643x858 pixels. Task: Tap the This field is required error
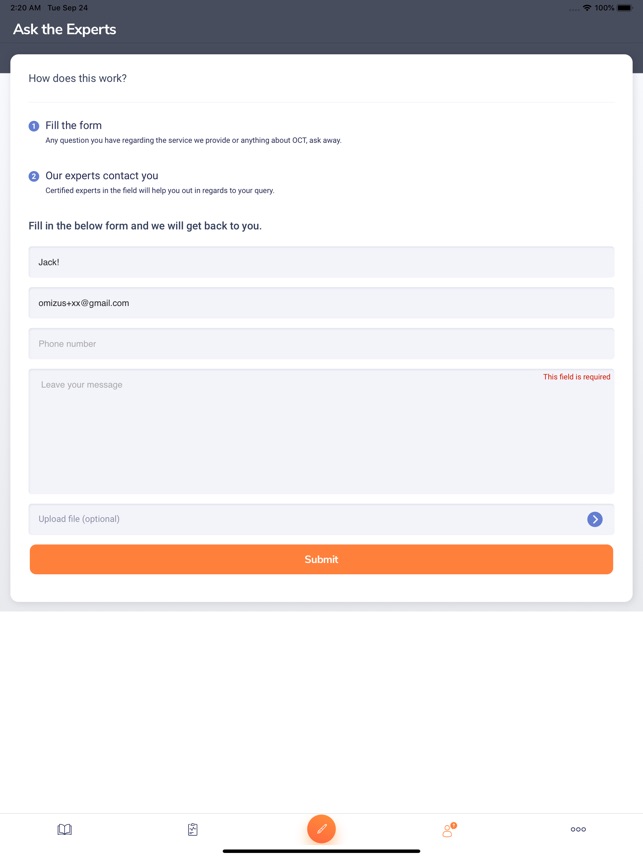pos(576,377)
